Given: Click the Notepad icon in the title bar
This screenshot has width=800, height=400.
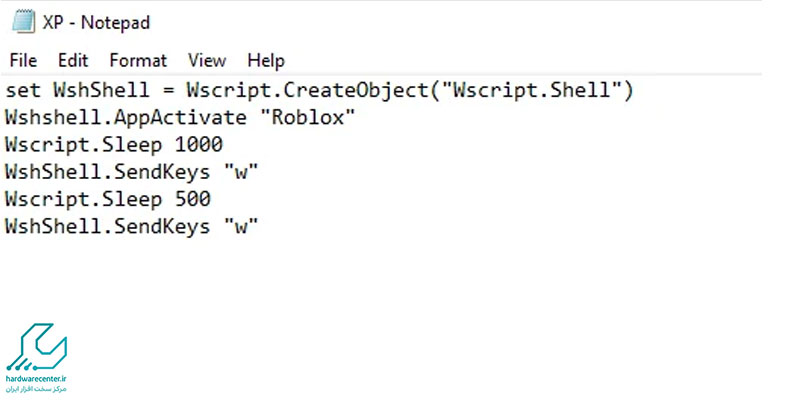Looking at the screenshot, I should [x=23, y=22].
